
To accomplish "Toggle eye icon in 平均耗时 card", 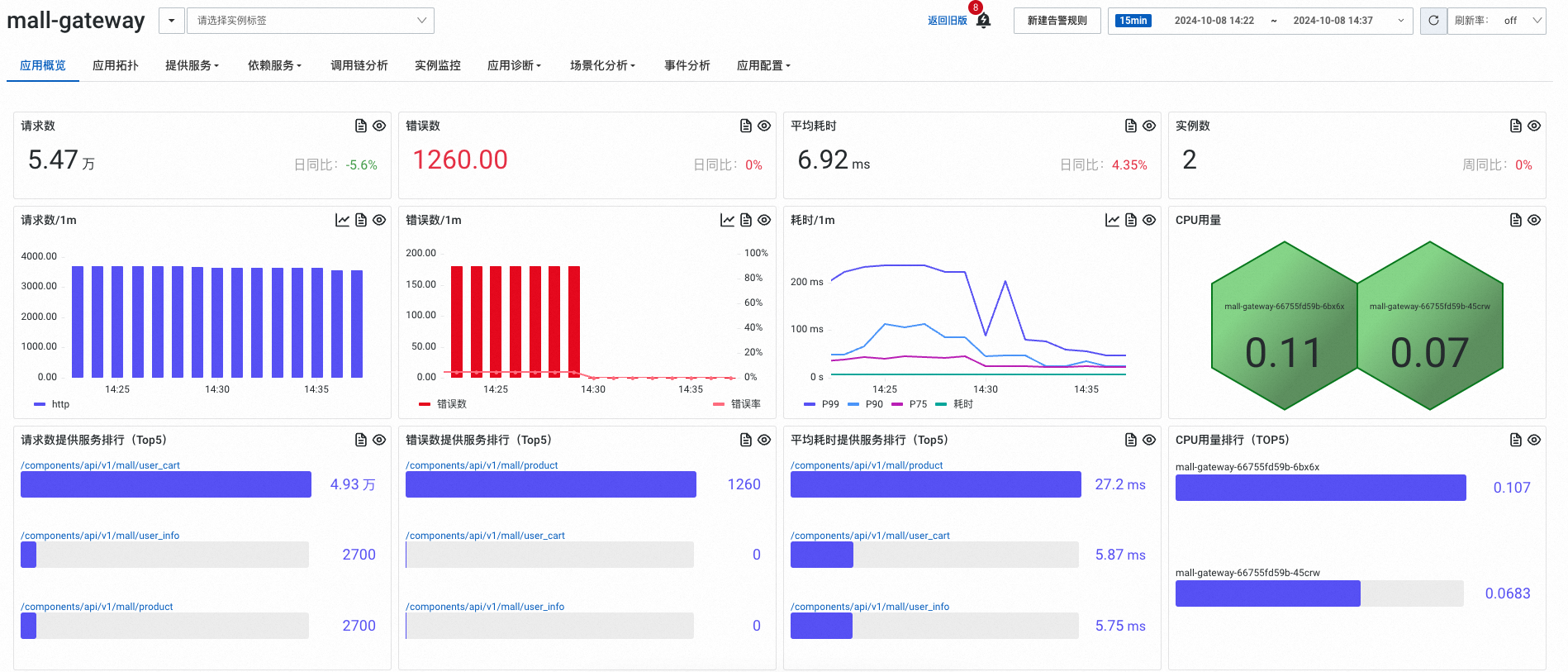I will point(1149,126).
